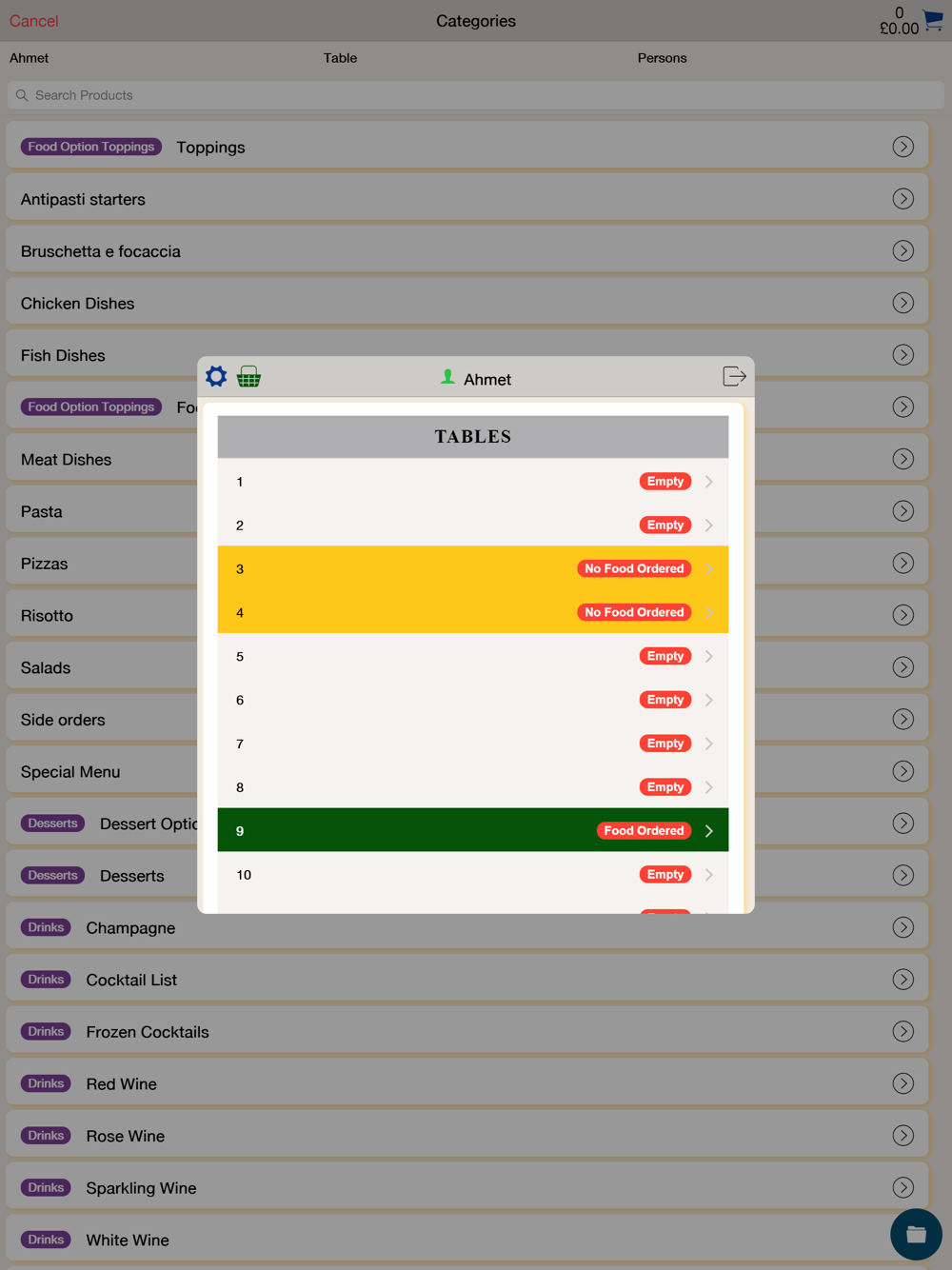The height and width of the screenshot is (1270, 952).
Task: Click the green Ahmet user icon
Action: [447, 377]
